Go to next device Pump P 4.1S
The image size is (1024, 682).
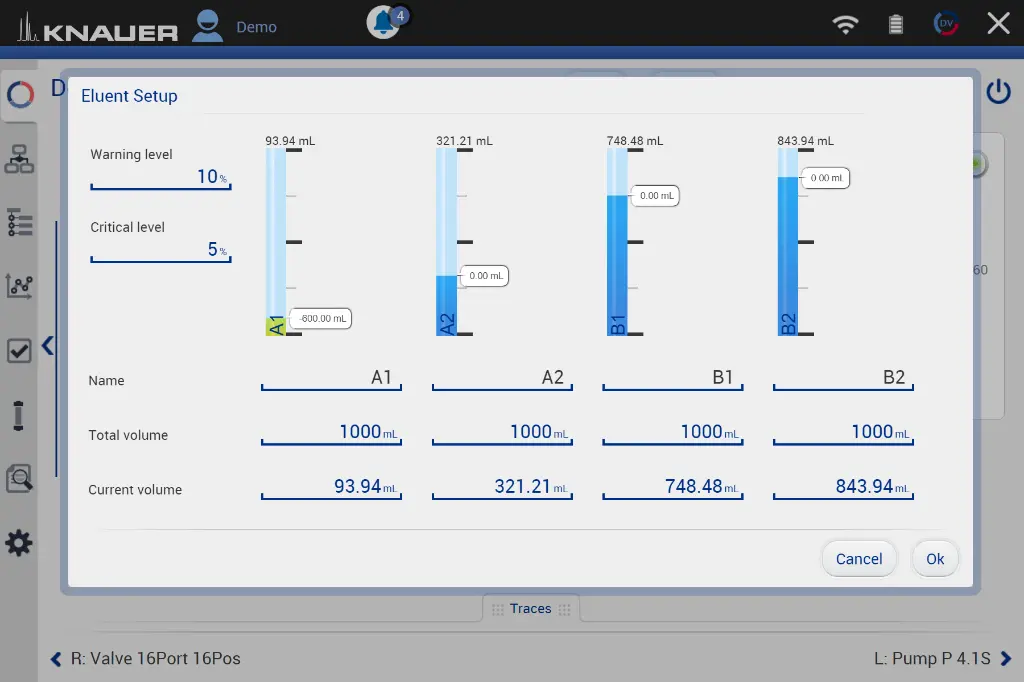(1006, 659)
